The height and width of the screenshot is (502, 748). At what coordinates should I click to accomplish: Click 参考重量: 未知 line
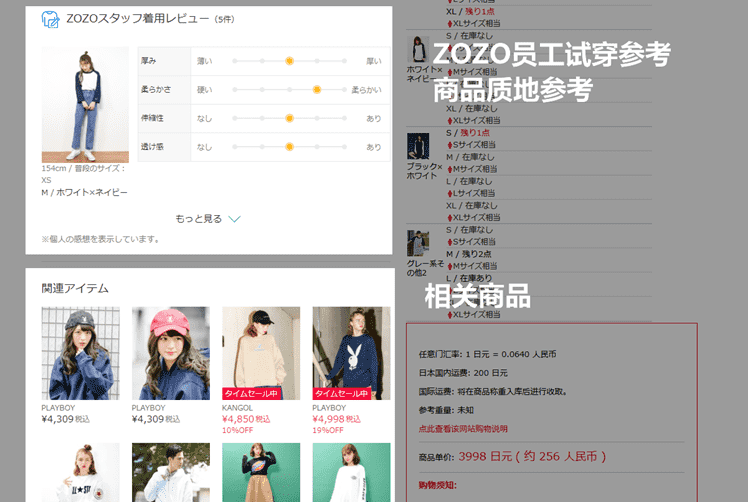446,410
